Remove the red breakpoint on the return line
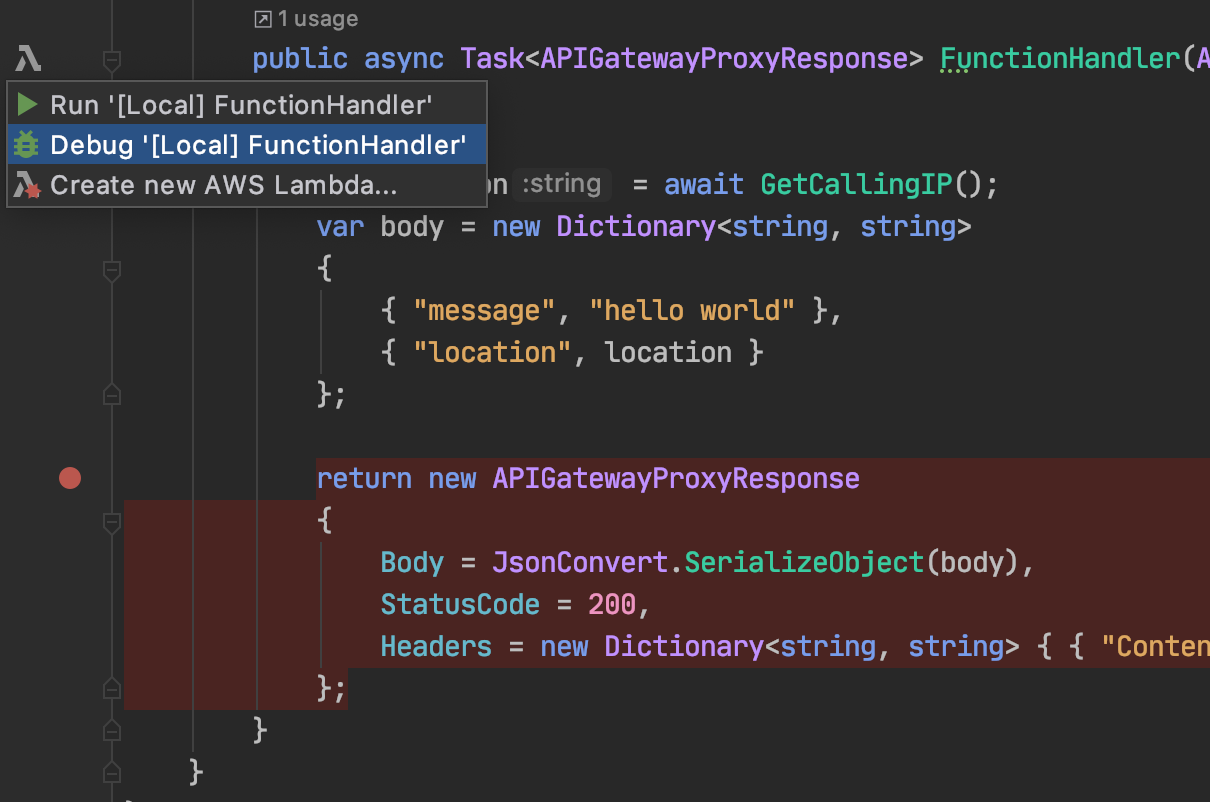 69,479
